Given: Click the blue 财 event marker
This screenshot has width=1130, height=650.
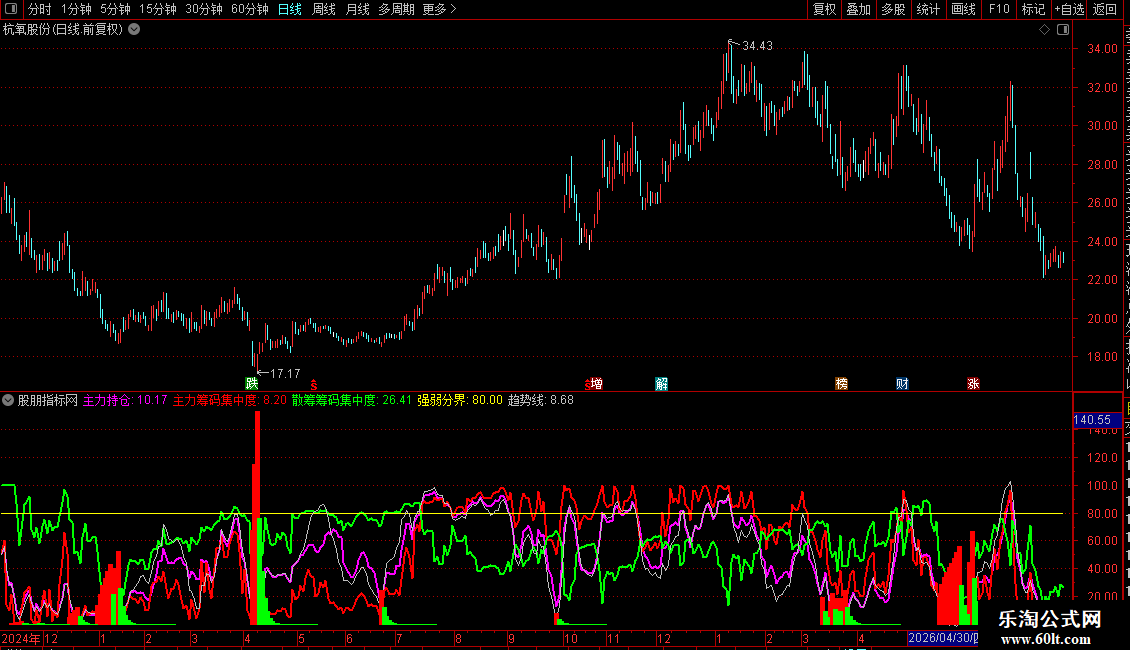Looking at the screenshot, I should click(x=902, y=383).
